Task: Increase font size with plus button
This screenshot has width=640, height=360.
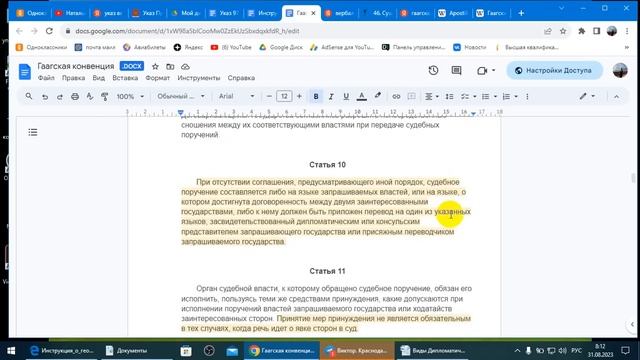Action: pyautogui.click(x=299, y=96)
